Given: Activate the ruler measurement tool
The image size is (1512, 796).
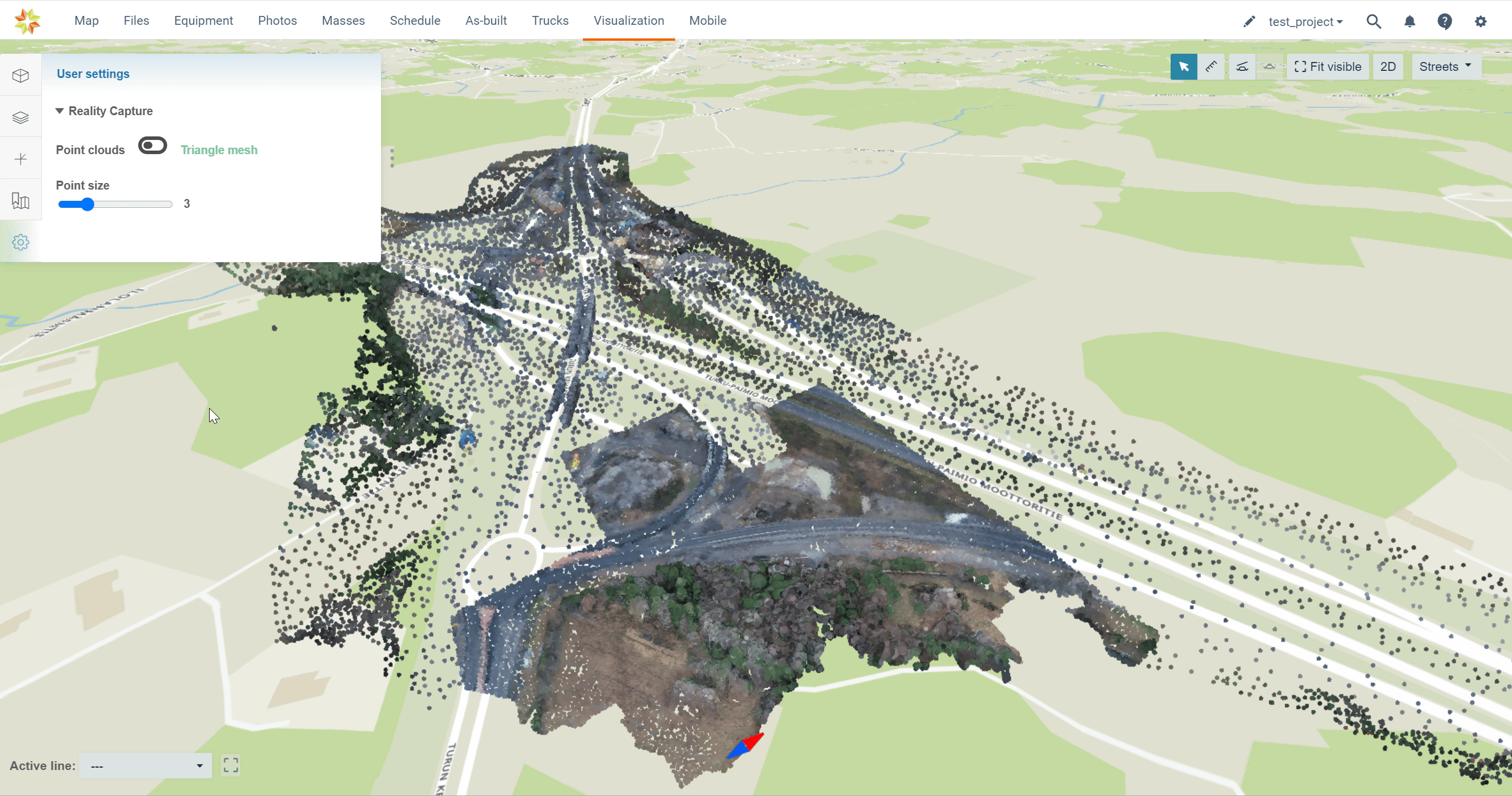Looking at the screenshot, I should point(1211,67).
